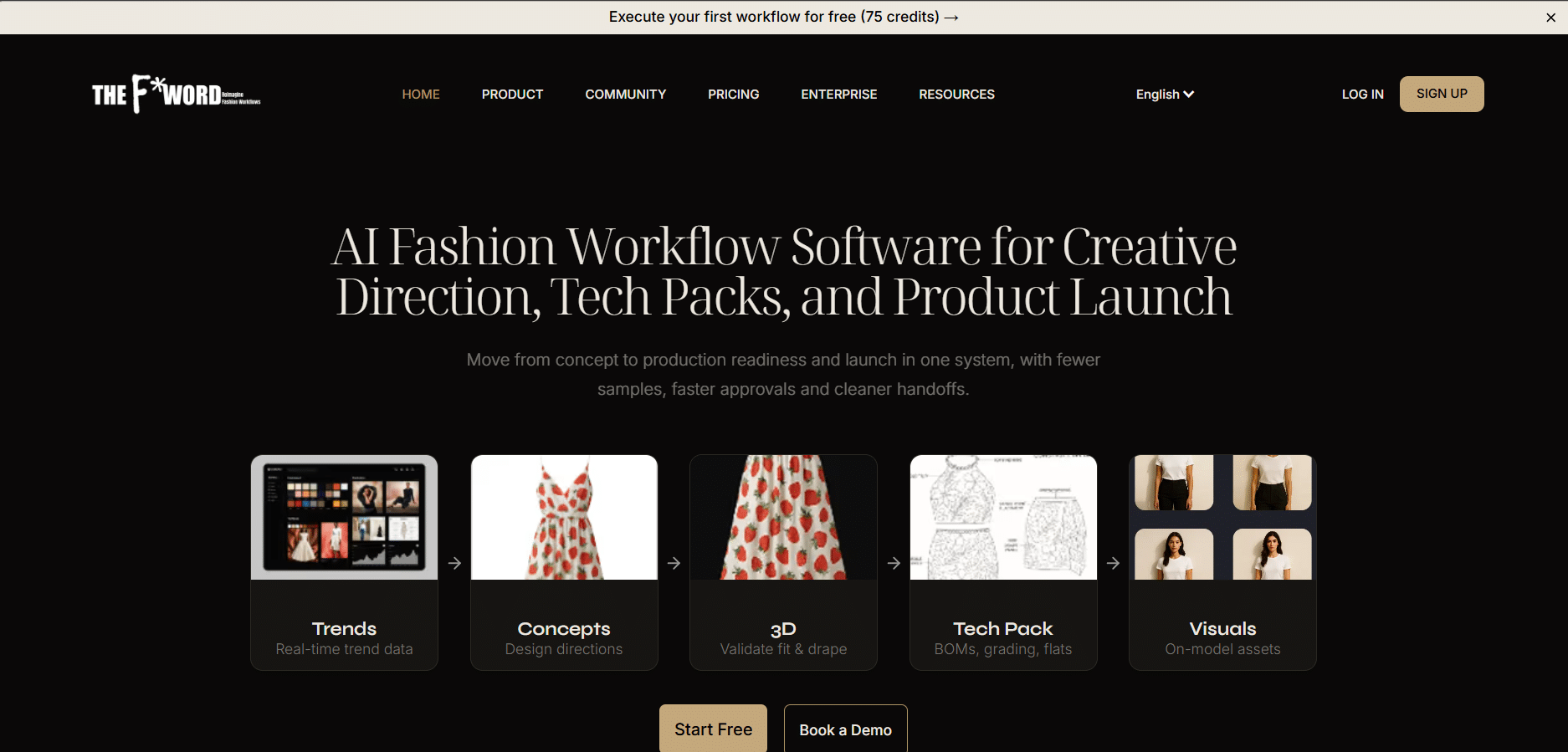Open the 3D fit and drape card
Viewport: 1568px width, 752px height.
point(783,562)
